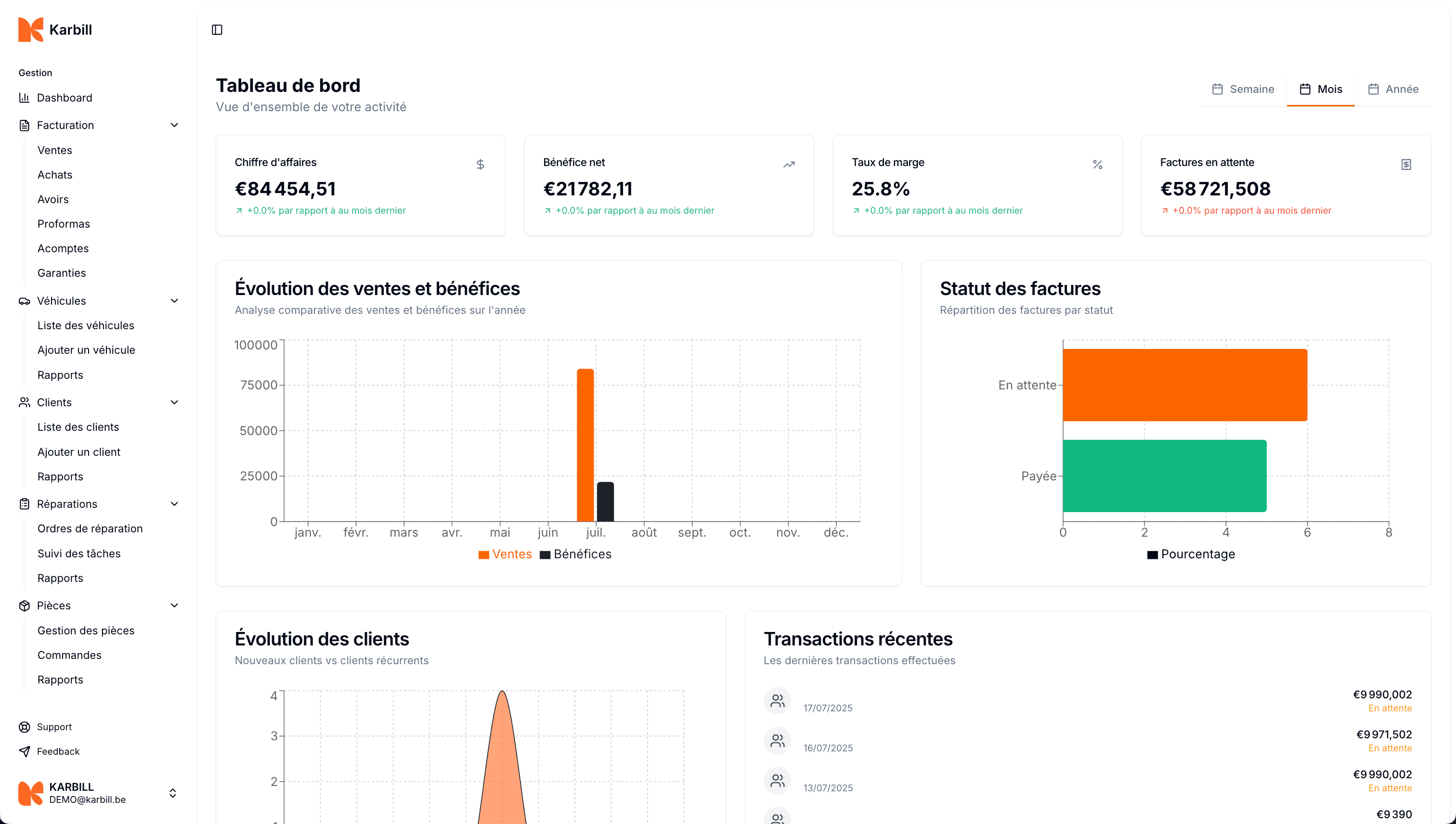
Task: Click the Pièces box icon
Action: coord(25,605)
